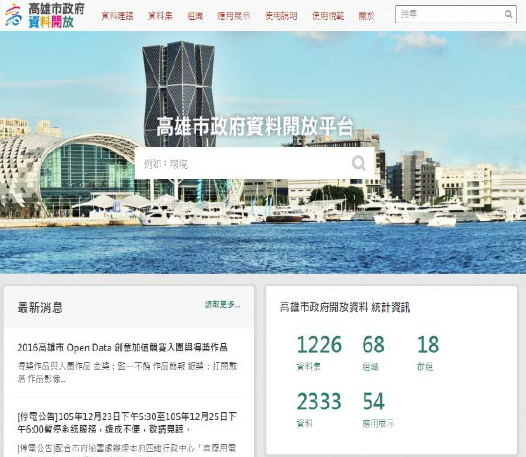
Task: Click the 1226 資料集 statistic
Action: pyautogui.click(x=319, y=352)
